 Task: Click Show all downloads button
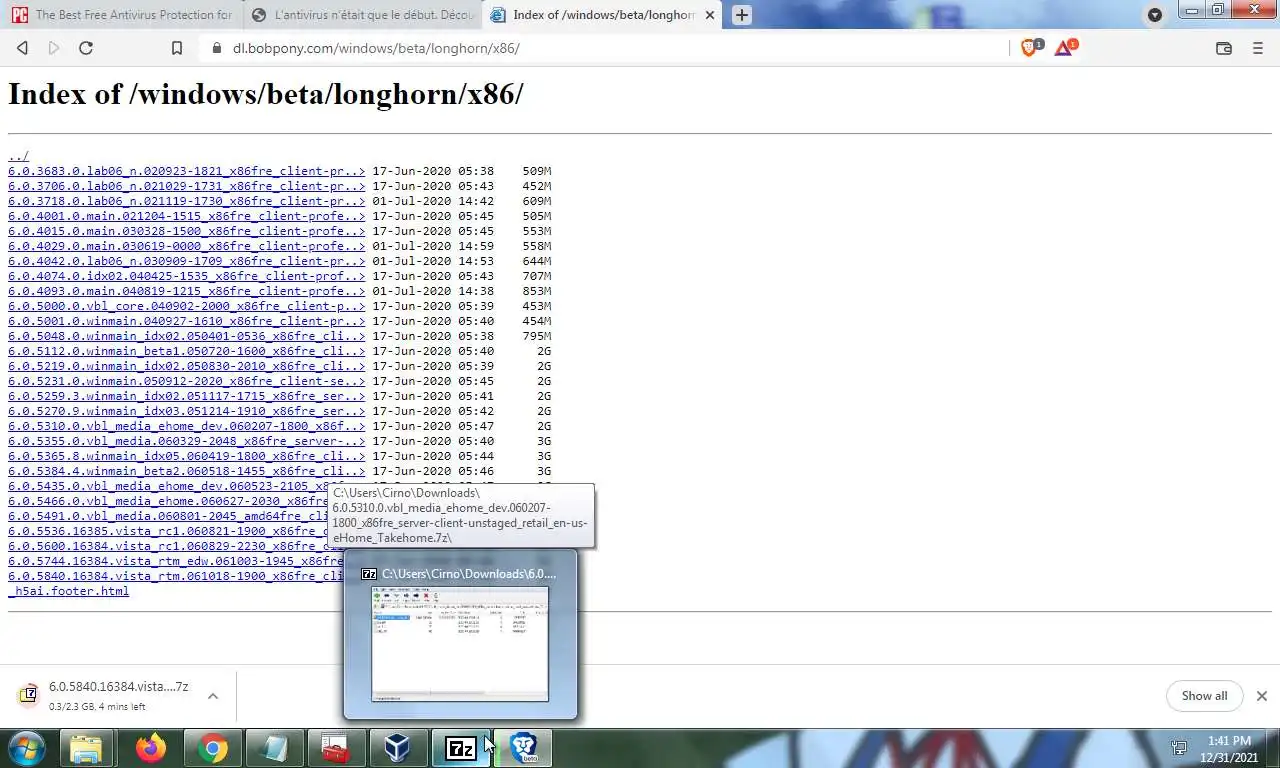coord(1204,696)
